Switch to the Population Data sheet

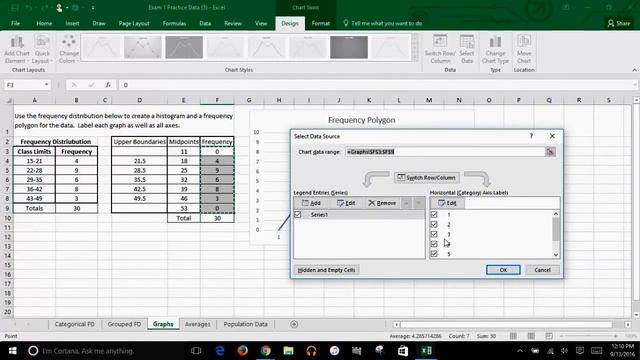coord(246,324)
